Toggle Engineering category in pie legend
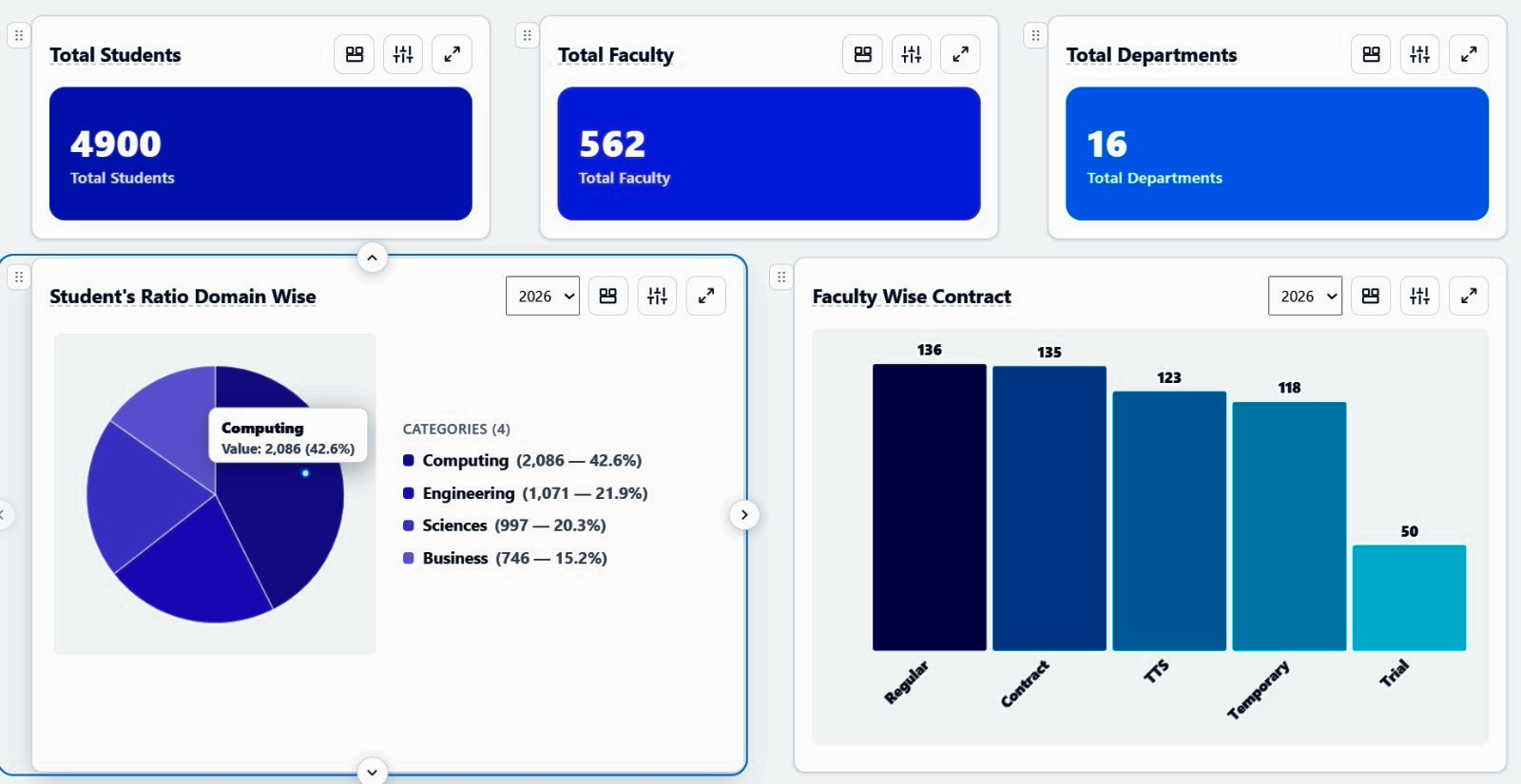Screen dimensions: 1521x784 pos(526,493)
